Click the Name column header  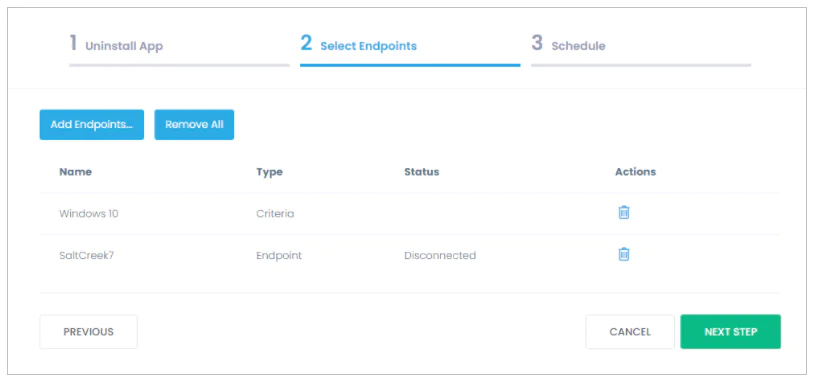76,172
